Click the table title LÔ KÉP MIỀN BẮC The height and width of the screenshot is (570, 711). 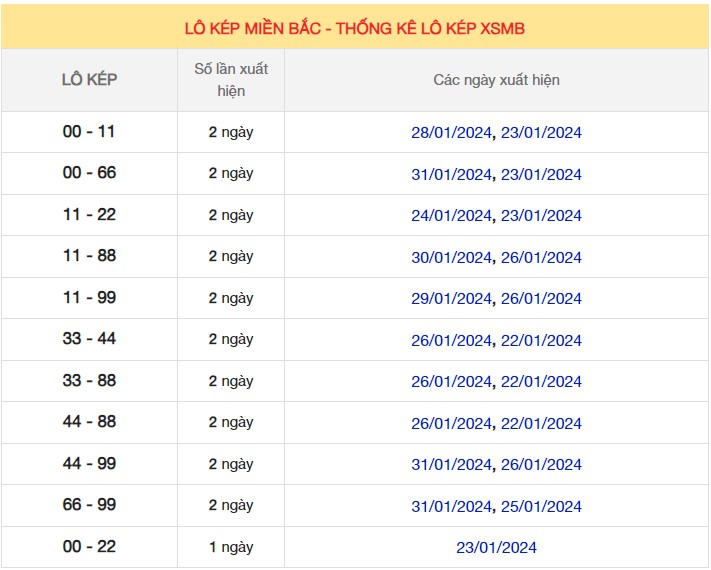pos(355,28)
